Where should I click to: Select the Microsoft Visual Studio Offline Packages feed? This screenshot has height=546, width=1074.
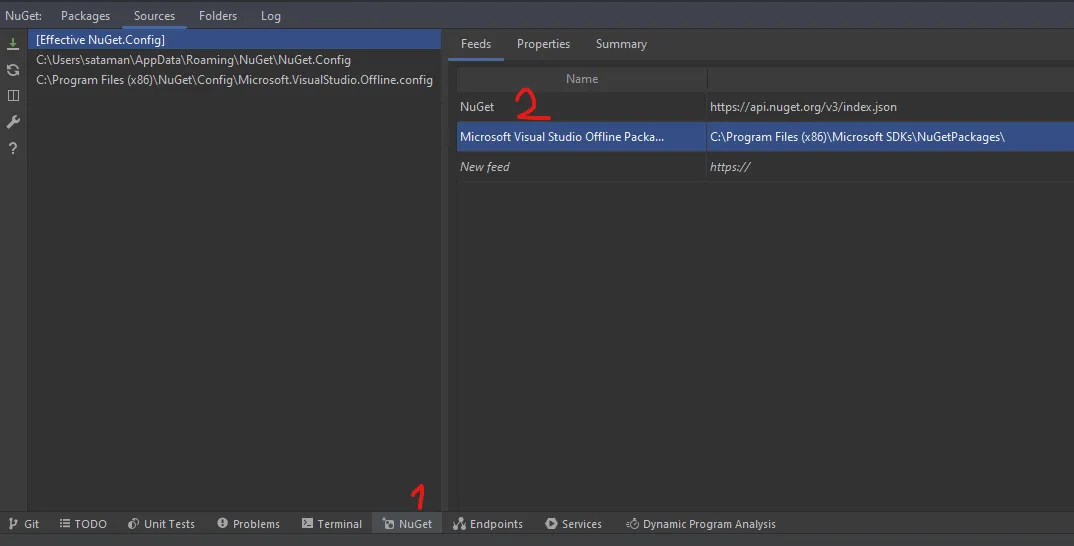[x=582, y=137]
